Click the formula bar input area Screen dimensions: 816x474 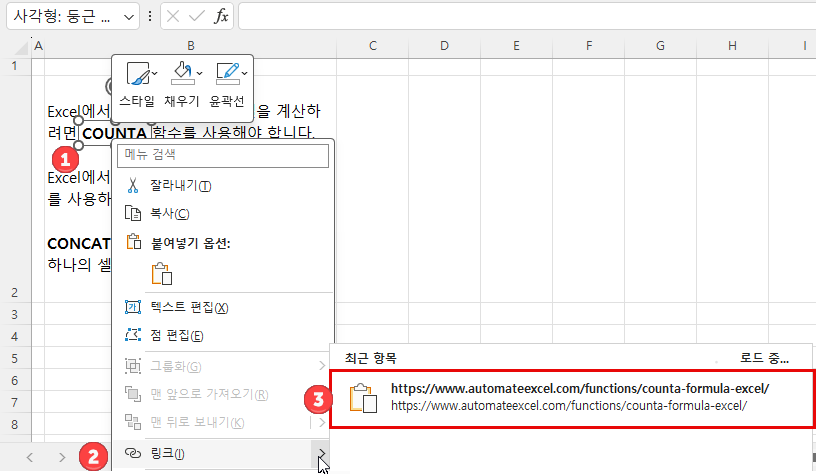point(527,16)
